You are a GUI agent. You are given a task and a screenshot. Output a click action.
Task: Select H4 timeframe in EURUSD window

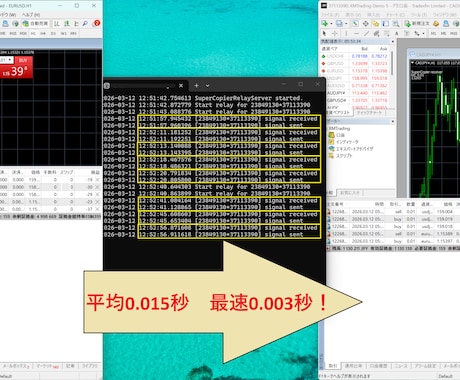[x=43, y=33]
